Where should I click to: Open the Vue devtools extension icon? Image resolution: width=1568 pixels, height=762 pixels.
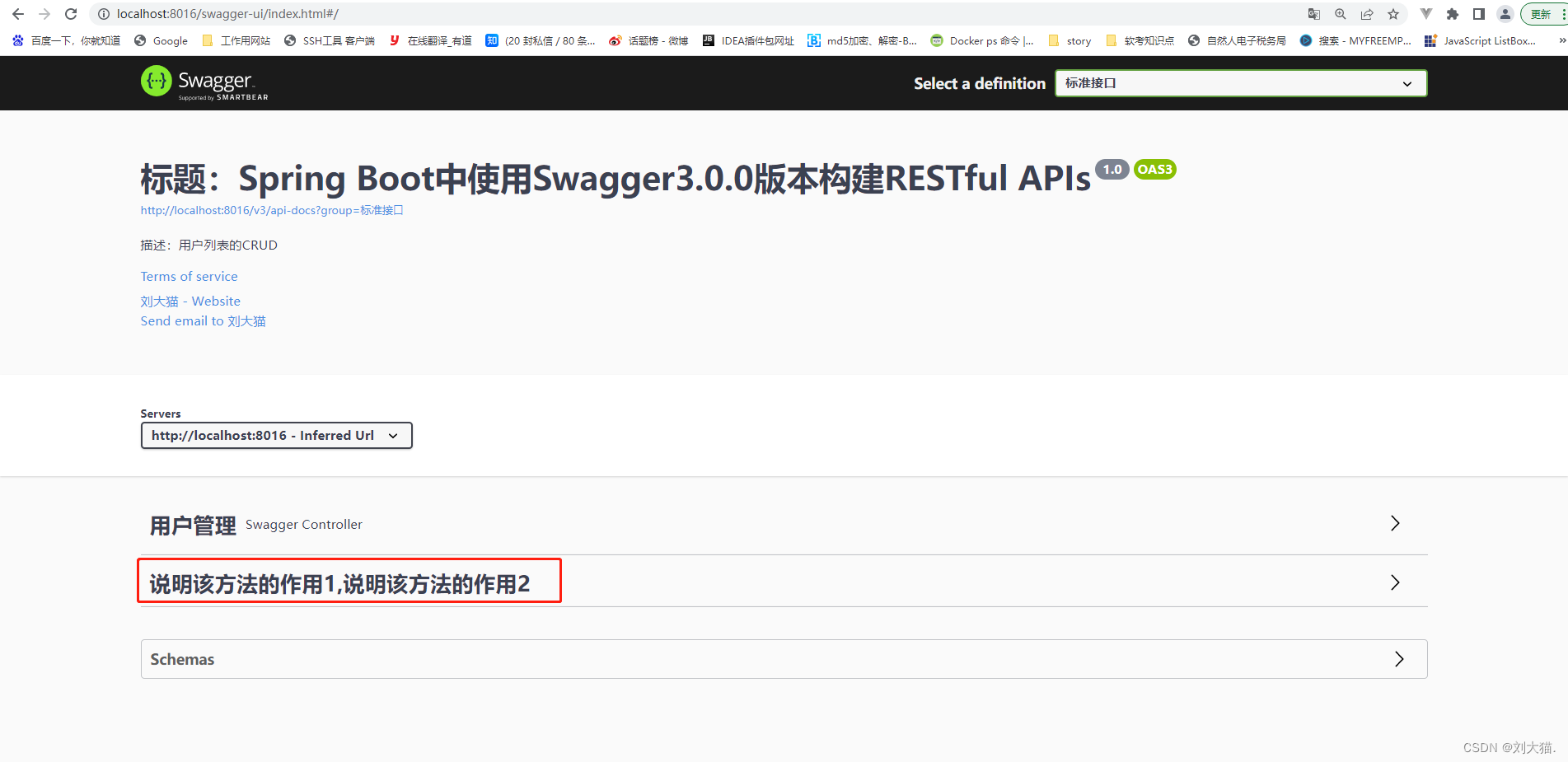1426,14
